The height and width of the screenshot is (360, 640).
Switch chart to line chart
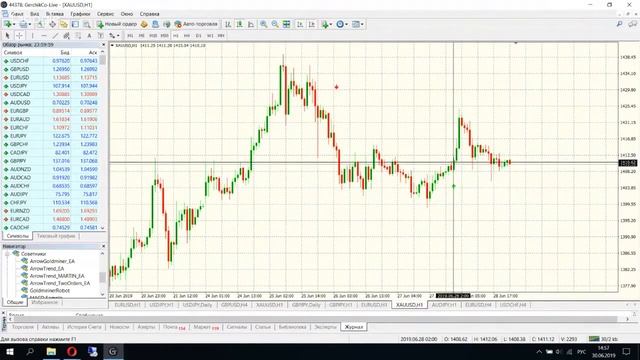pos(251,24)
